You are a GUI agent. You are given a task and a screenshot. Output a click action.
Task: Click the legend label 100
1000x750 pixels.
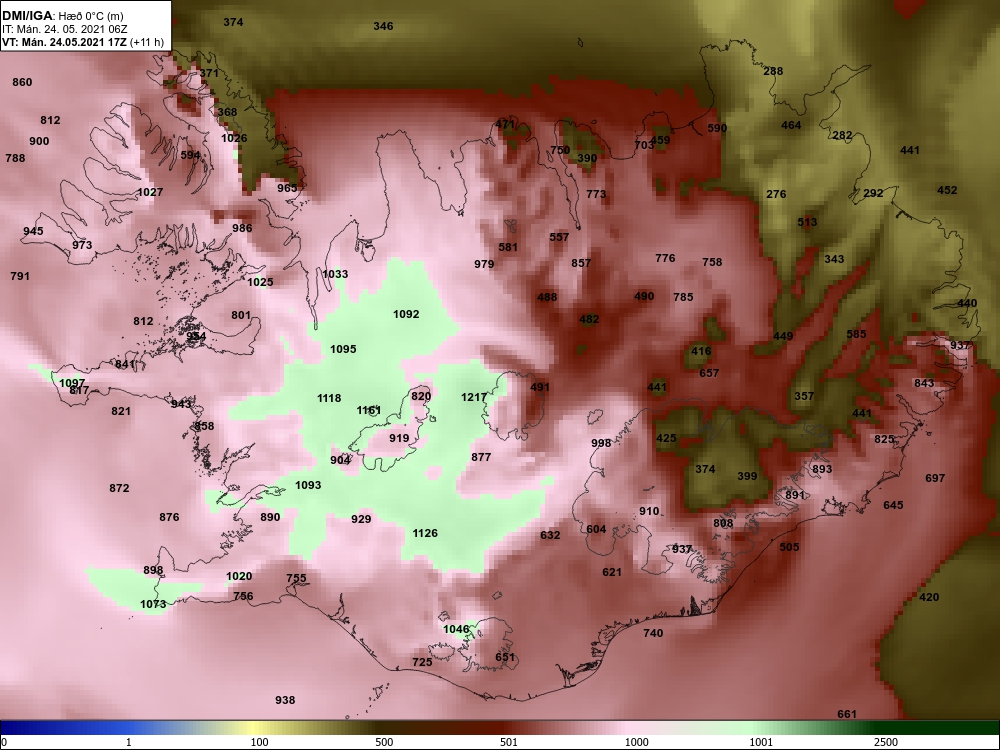click(259, 742)
